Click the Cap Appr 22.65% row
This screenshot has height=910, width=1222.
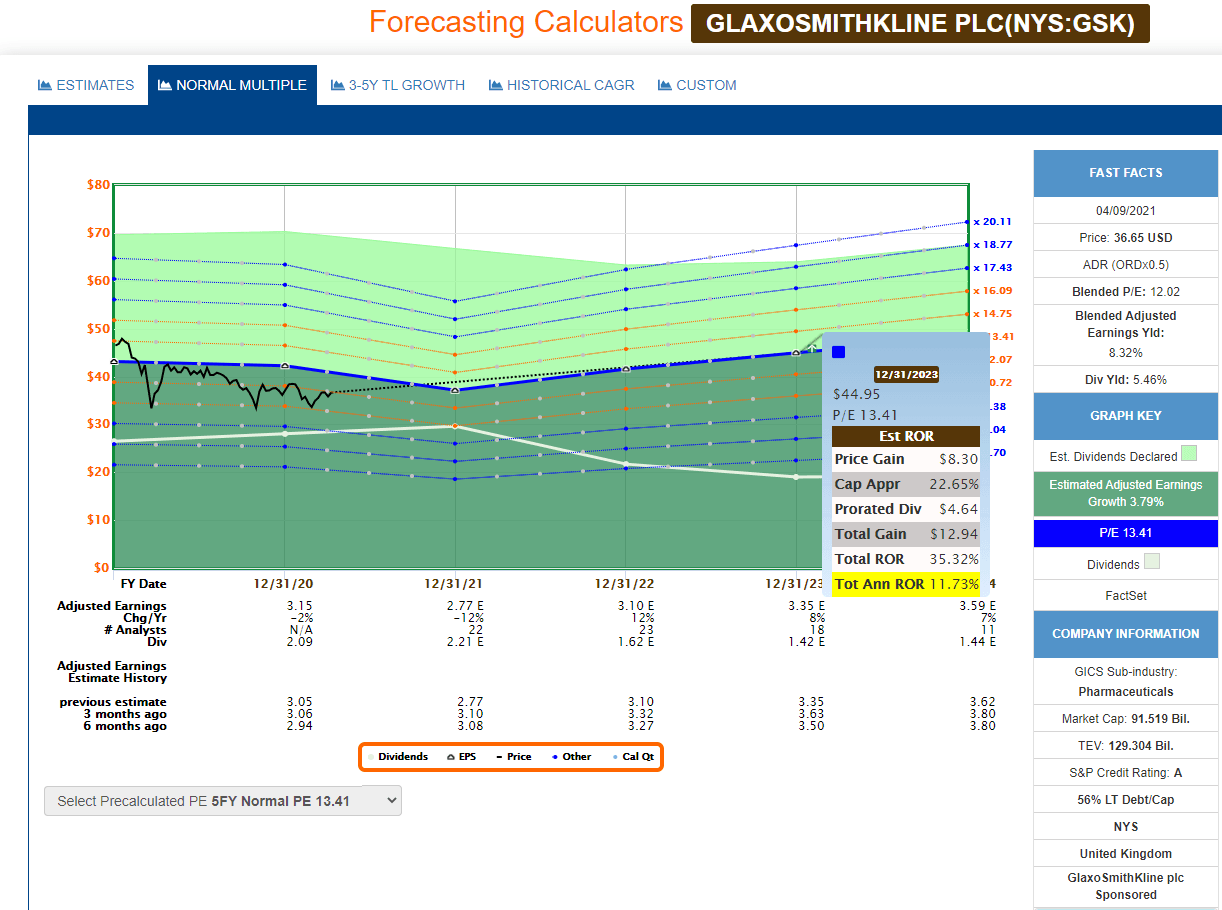pos(906,484)
